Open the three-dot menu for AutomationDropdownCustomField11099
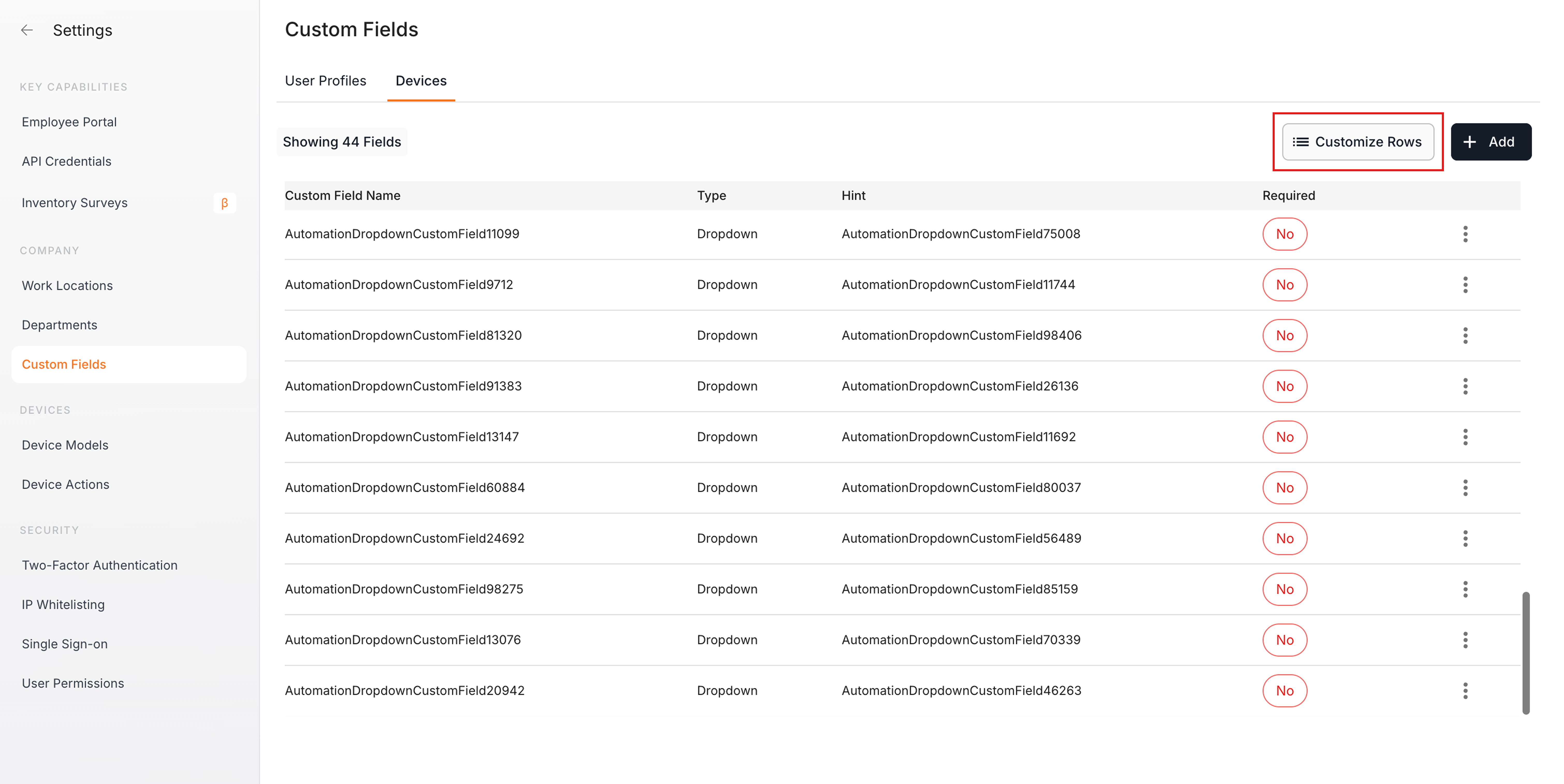This screenshot has width=1564, height=784. click(x=1465, y=234)
